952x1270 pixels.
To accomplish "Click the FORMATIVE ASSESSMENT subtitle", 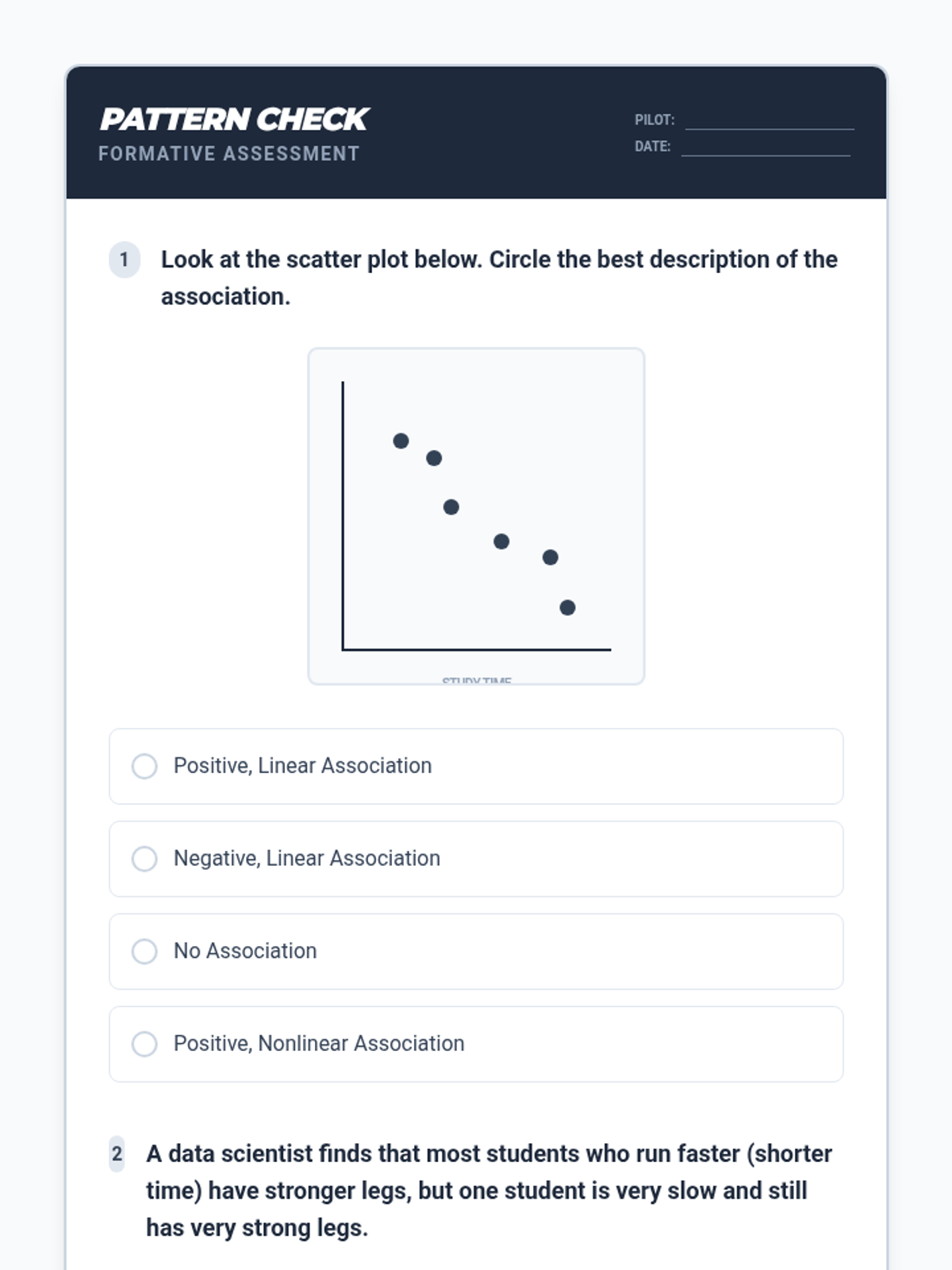I will pyautogui.click(x=228, y=154).
